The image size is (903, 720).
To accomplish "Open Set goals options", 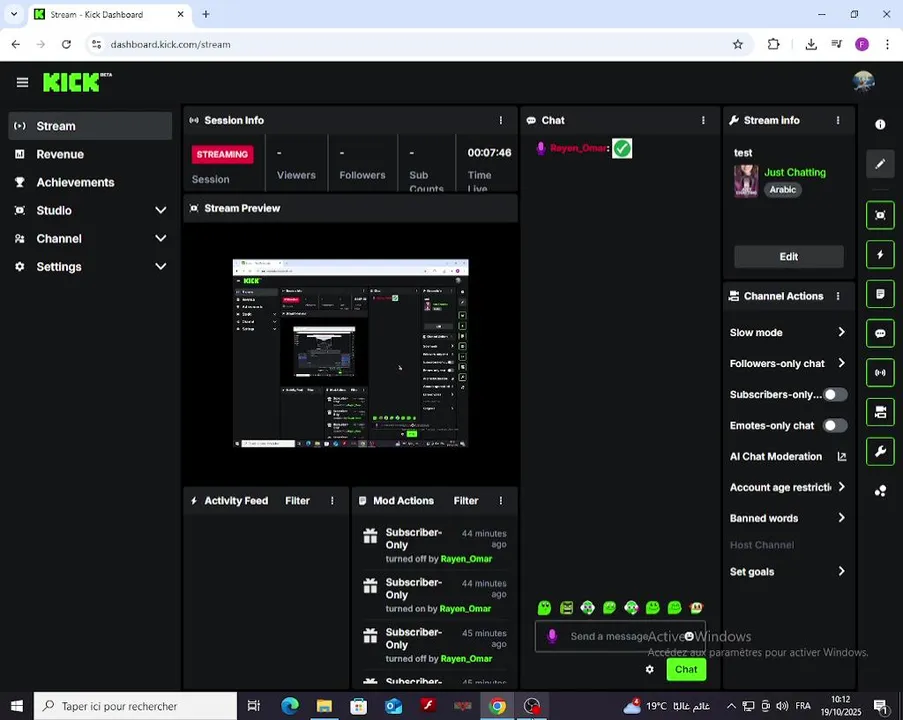I will pyautogui.click(x=787, y=571).
